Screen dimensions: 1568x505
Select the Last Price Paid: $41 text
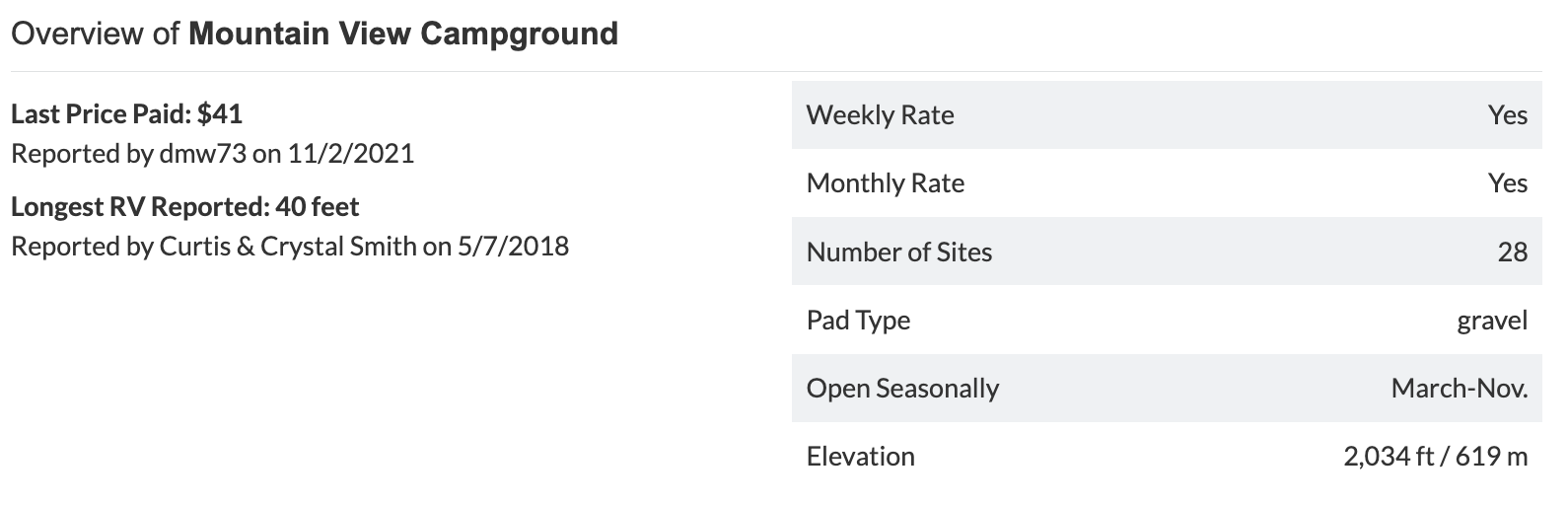(x=126, y=114)
